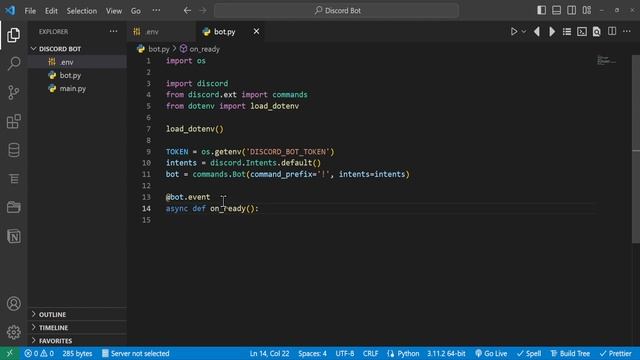Open the Run options dropdown arrow
Viewport: 640px width, 360px height.
pyautogui.click(x=524, y=31)
